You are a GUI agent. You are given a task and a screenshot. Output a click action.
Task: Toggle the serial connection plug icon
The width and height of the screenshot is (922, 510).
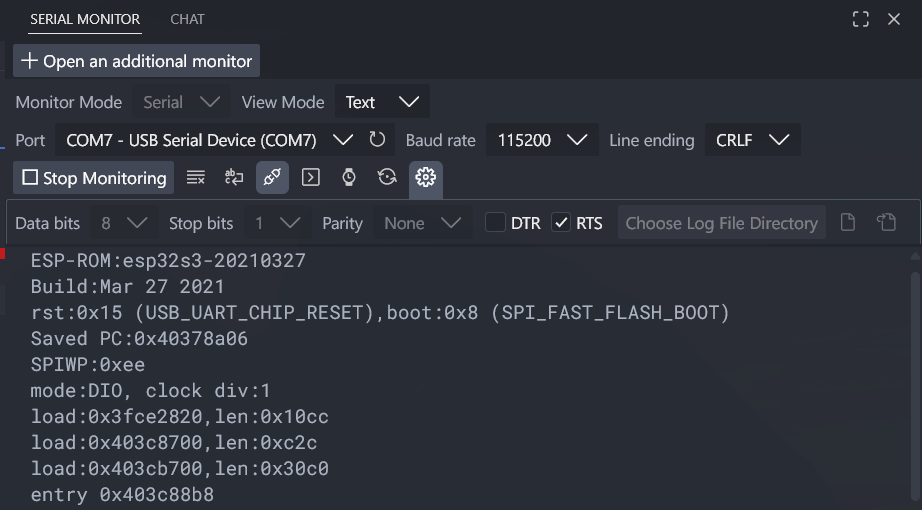pos(272,178)
